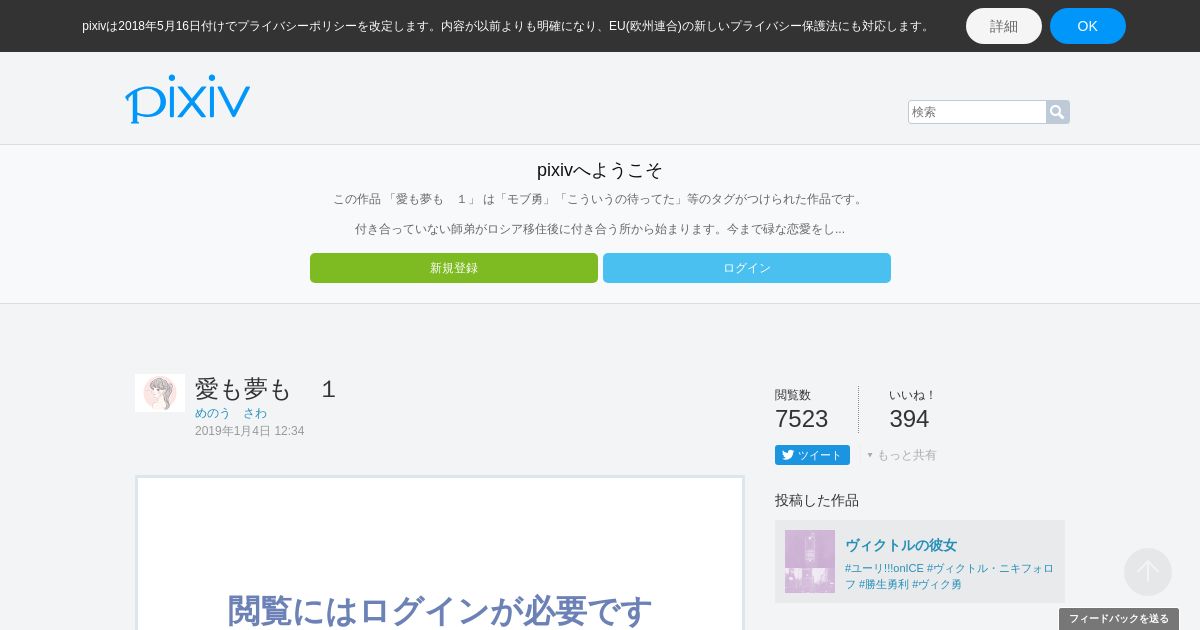The width and height of the screenshot is (1200, 630).
Task: Click the title 愛も夢も 1
Action: [x=265, y=389]
